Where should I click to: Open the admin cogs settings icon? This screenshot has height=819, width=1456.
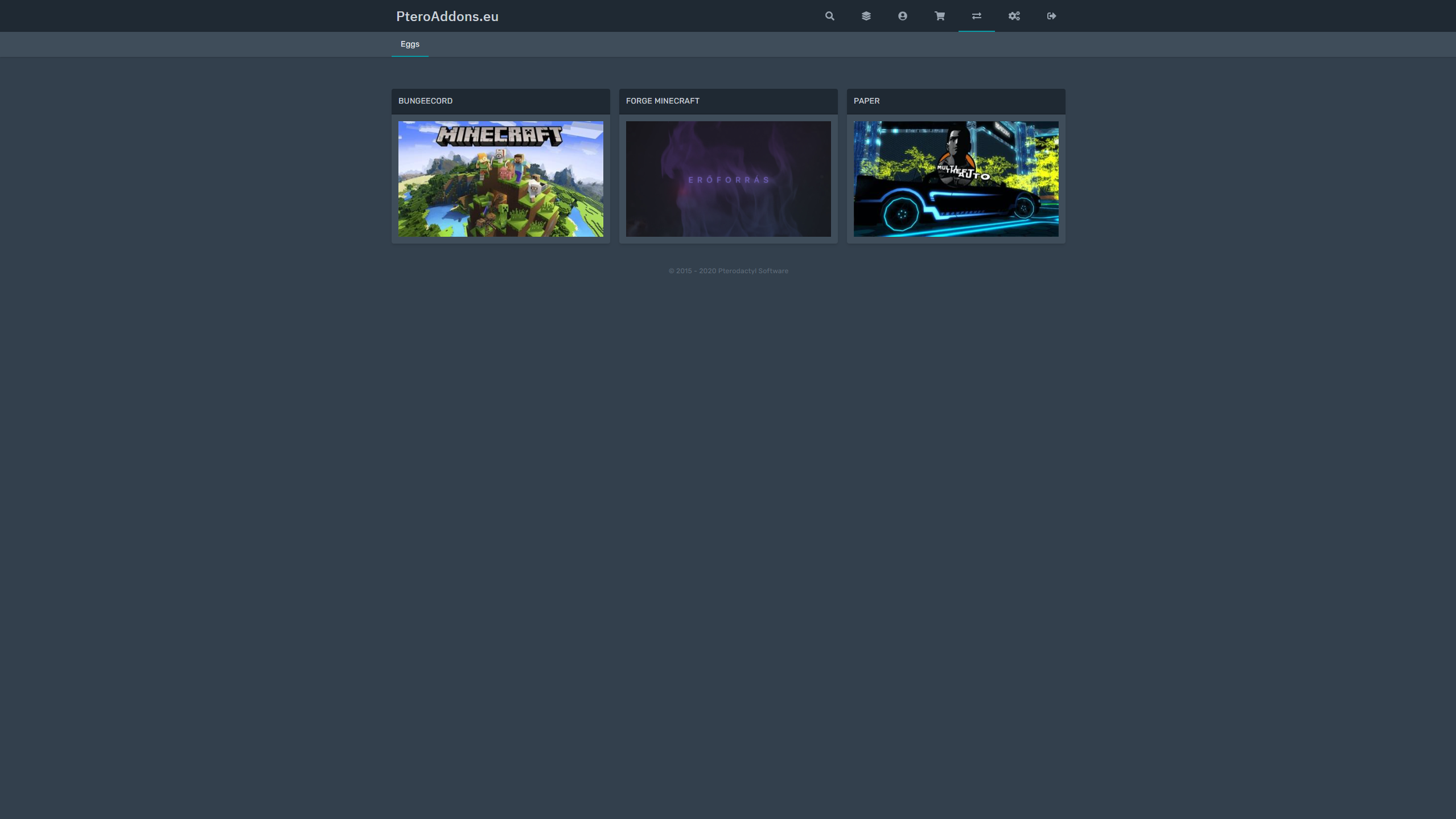coord(1014,16)
